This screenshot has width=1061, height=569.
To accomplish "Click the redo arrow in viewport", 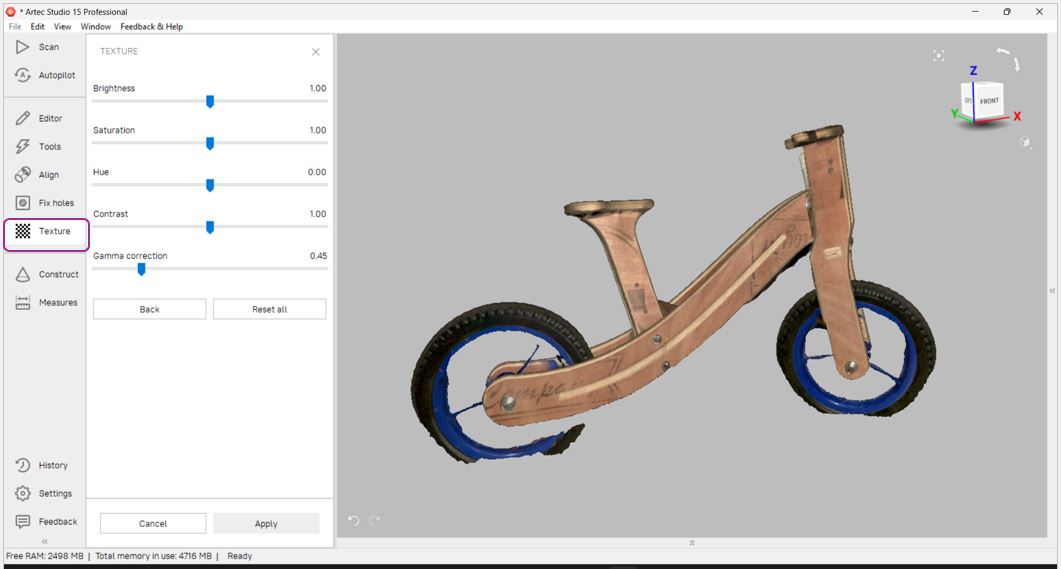I will point(374,520).
